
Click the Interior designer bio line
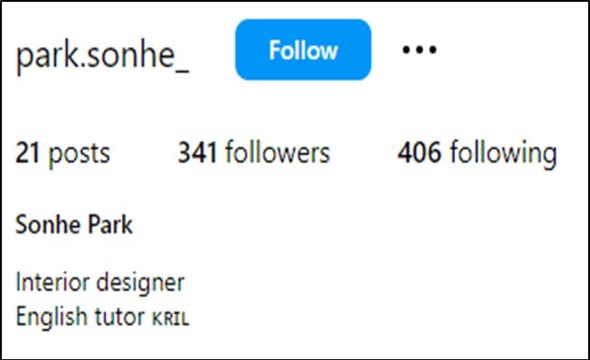(100, 283)
